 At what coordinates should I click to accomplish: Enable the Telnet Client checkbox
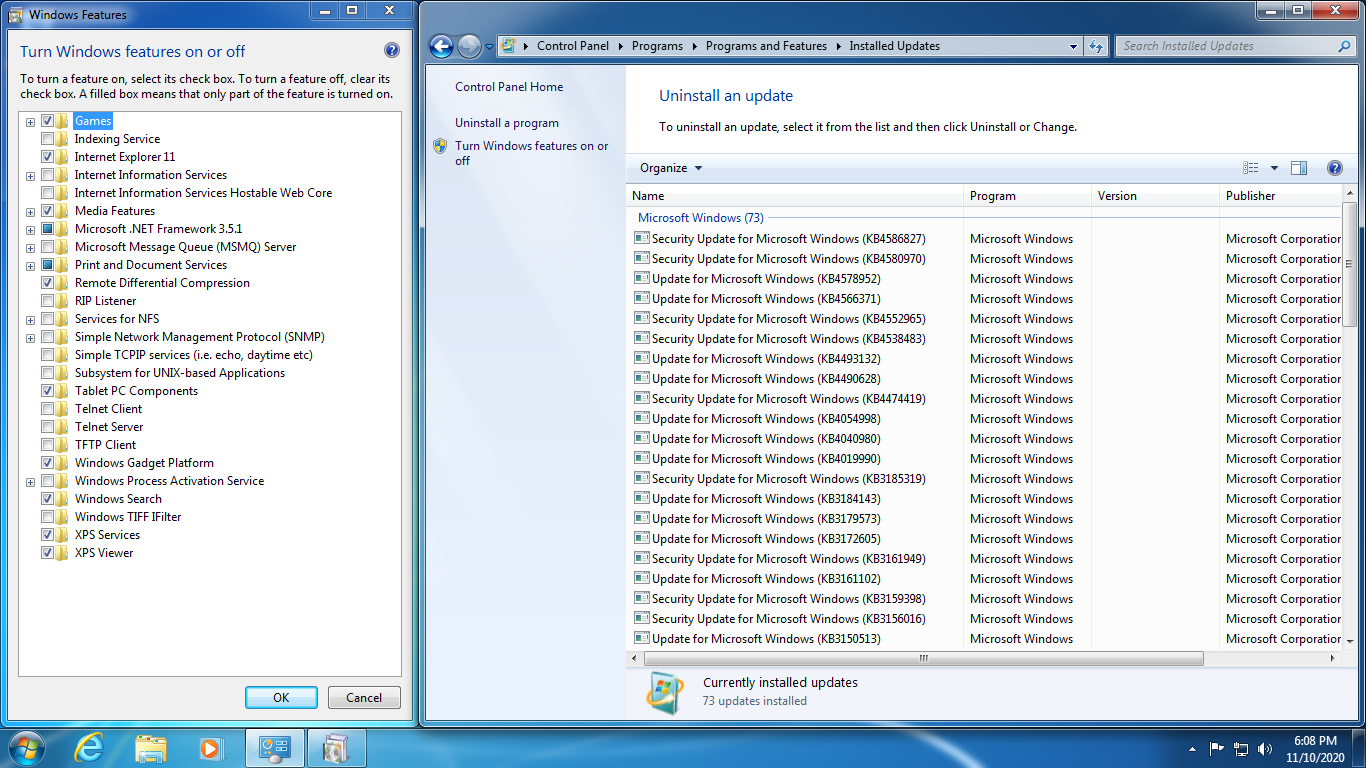pyautogui.click(x=47, y=409)
